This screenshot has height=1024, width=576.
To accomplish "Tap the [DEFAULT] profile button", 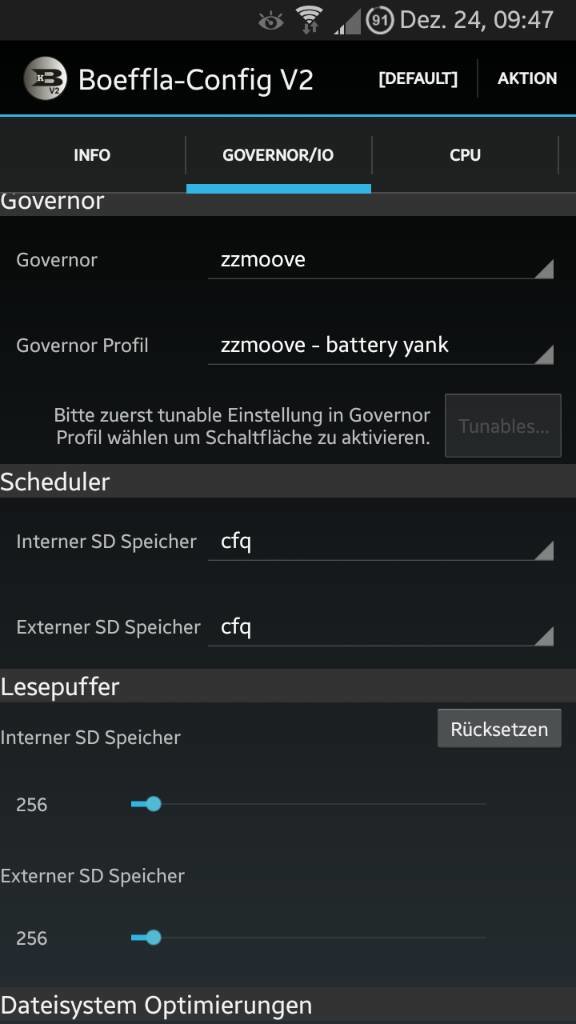I will pyautogui.click(x=418, y=78).
